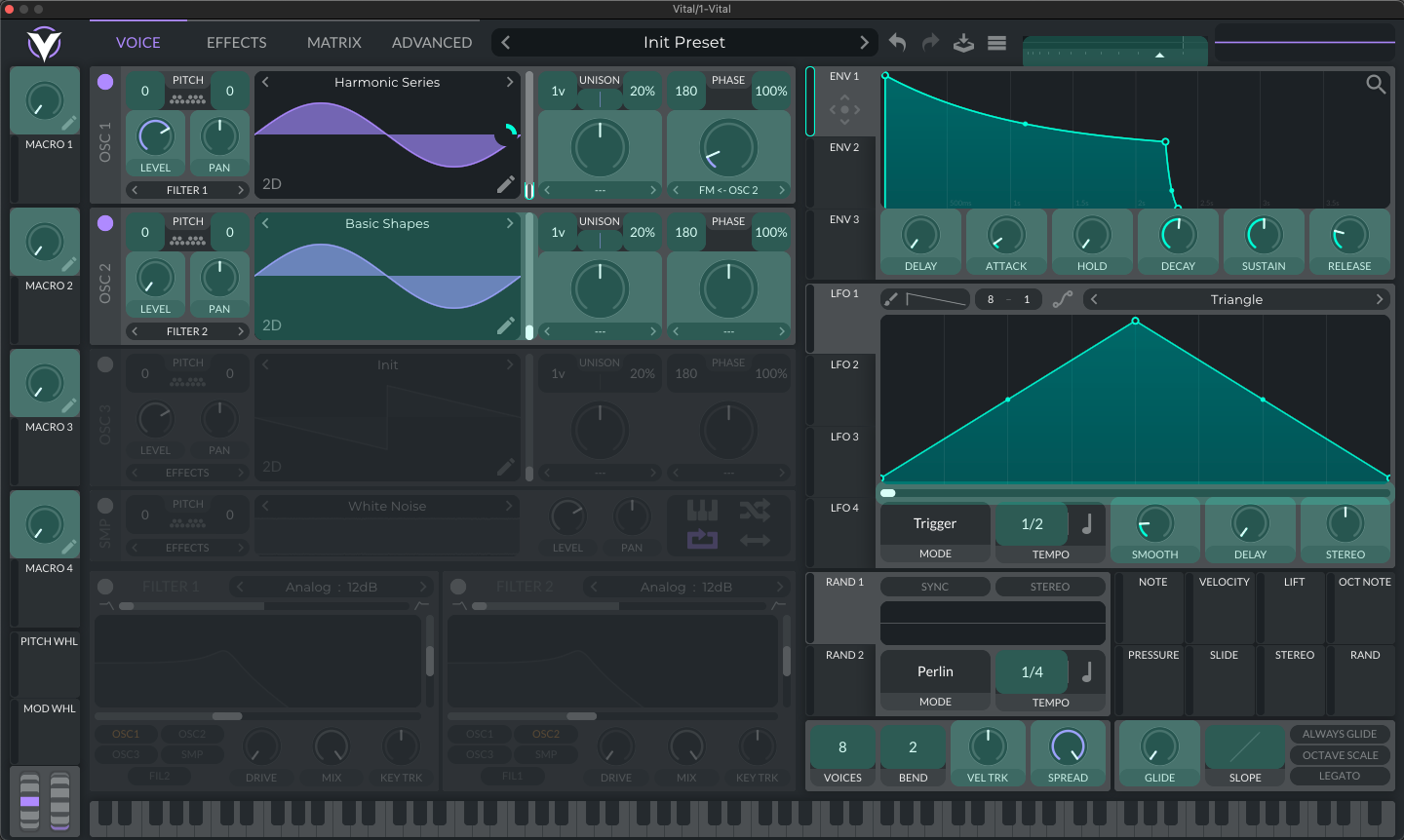Switch to the ADVANCED tab
The image size is (1404, 840).
coord(432,43)
